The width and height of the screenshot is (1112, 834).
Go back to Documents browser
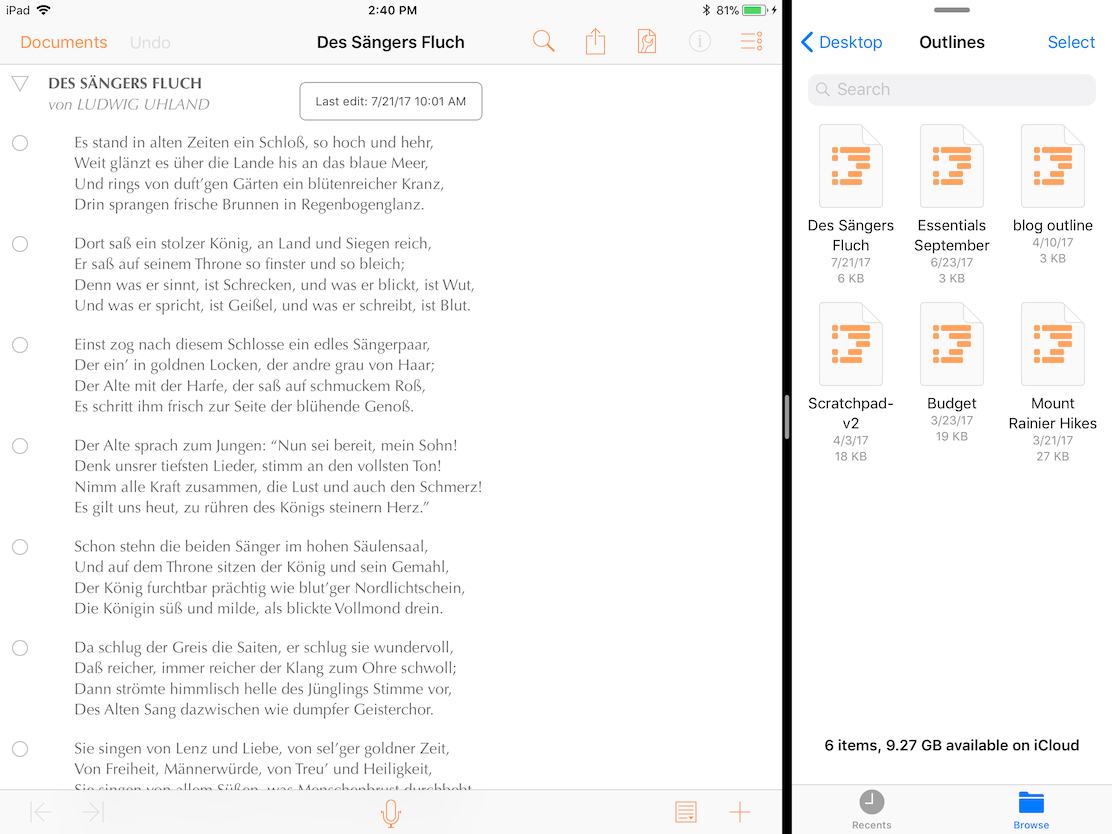point(64,43)
